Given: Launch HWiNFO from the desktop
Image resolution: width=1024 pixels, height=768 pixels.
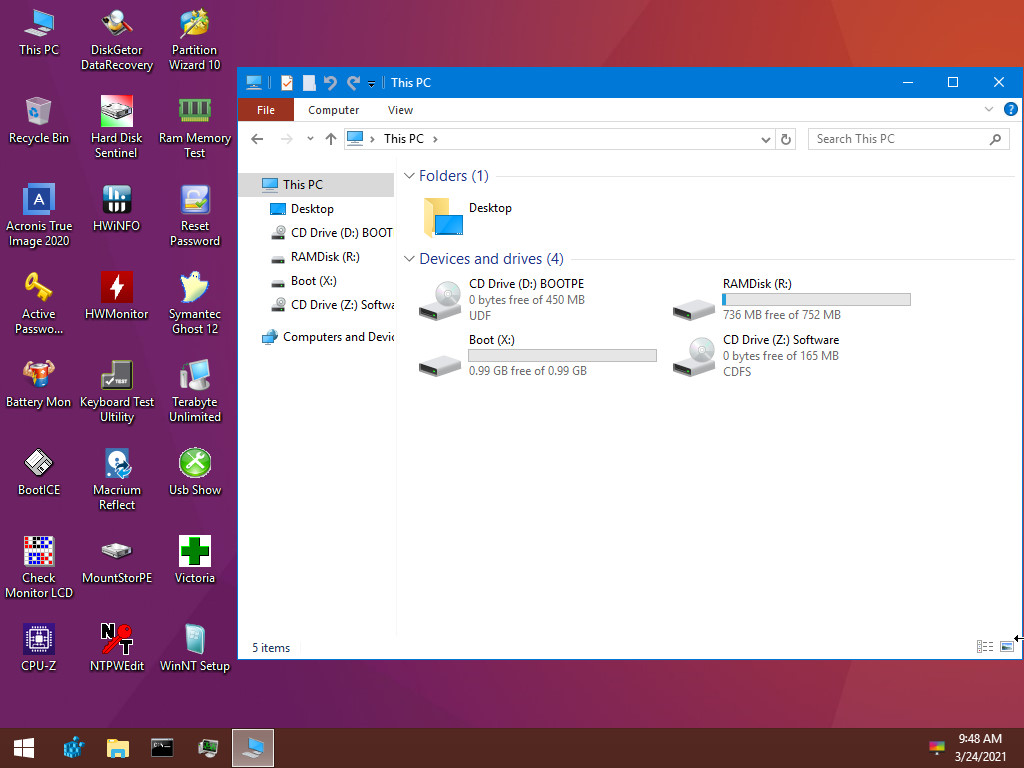Looking at the screenshot, I should pos(117,208).
